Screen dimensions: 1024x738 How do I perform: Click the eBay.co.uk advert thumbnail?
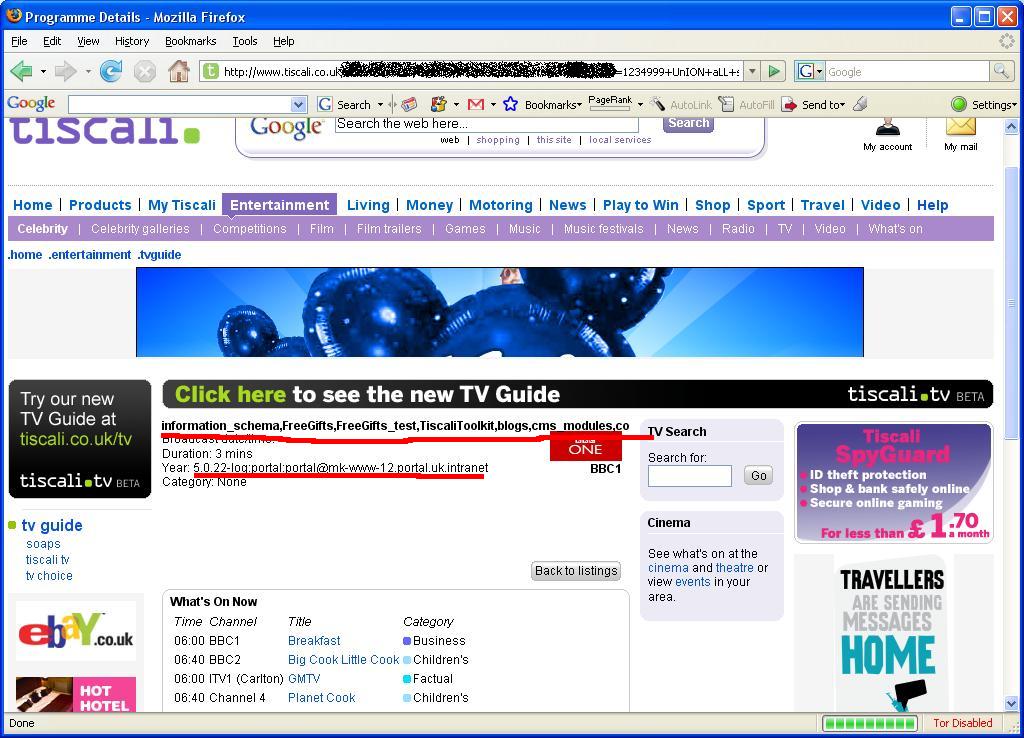pyautogui.click(x=76, y=630)
